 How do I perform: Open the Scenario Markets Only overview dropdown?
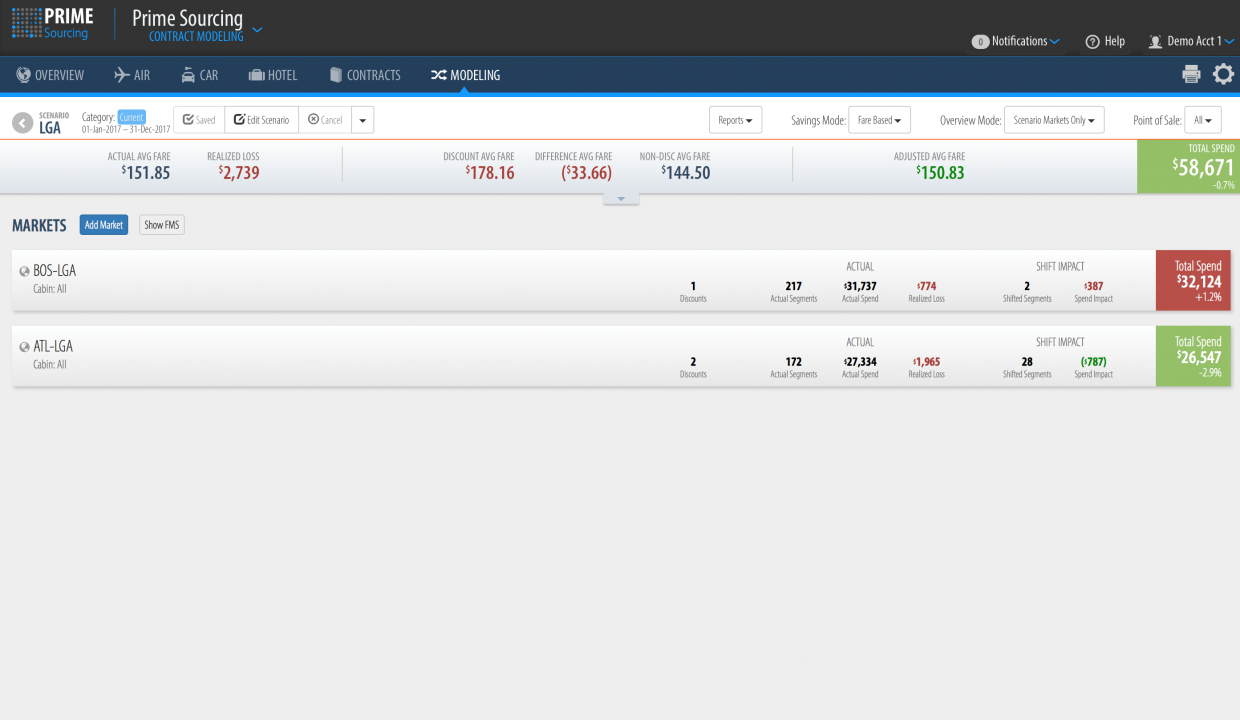pyautogui.click(x=1054, y=120)
